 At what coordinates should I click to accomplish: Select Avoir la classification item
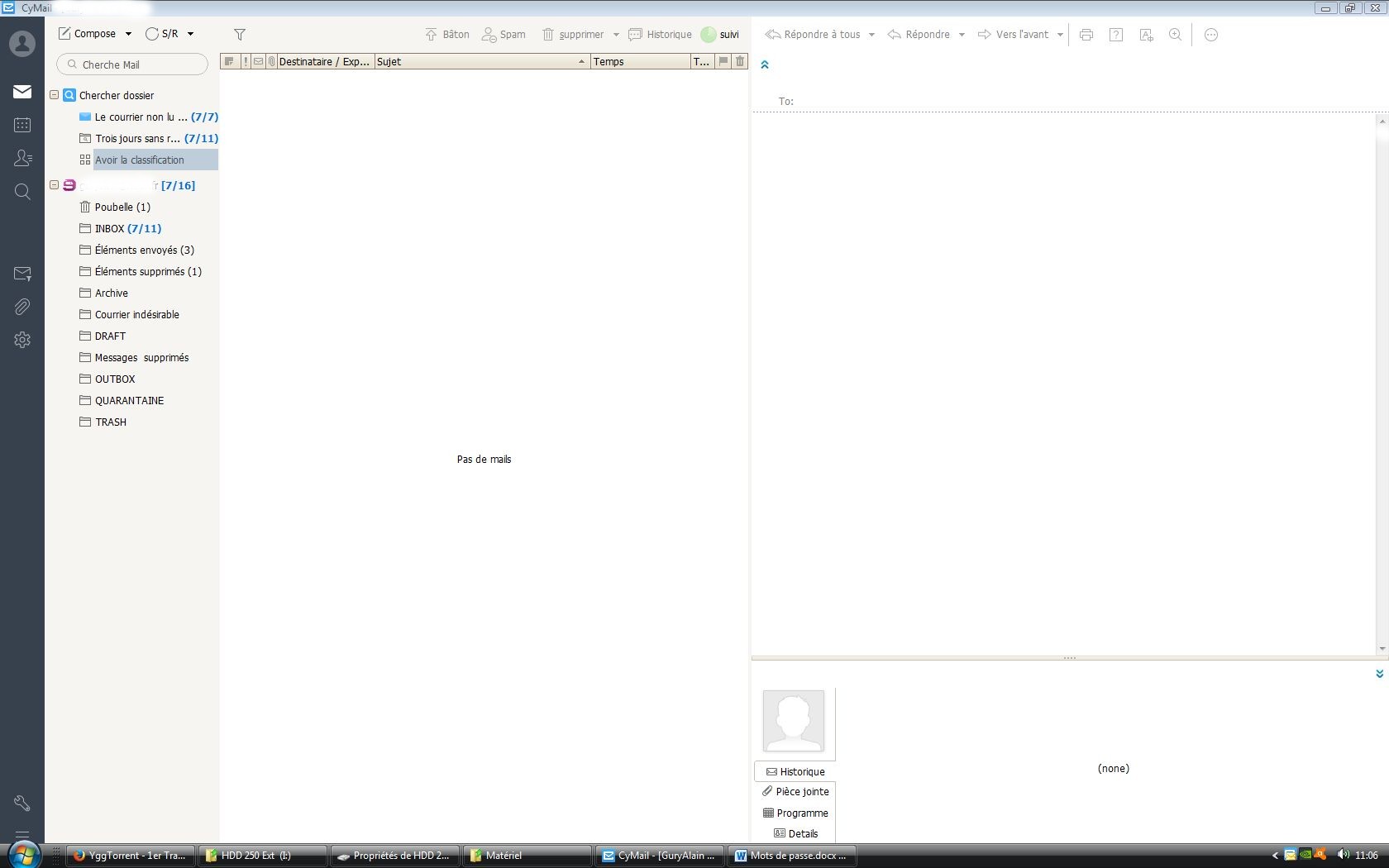[149, 160]
